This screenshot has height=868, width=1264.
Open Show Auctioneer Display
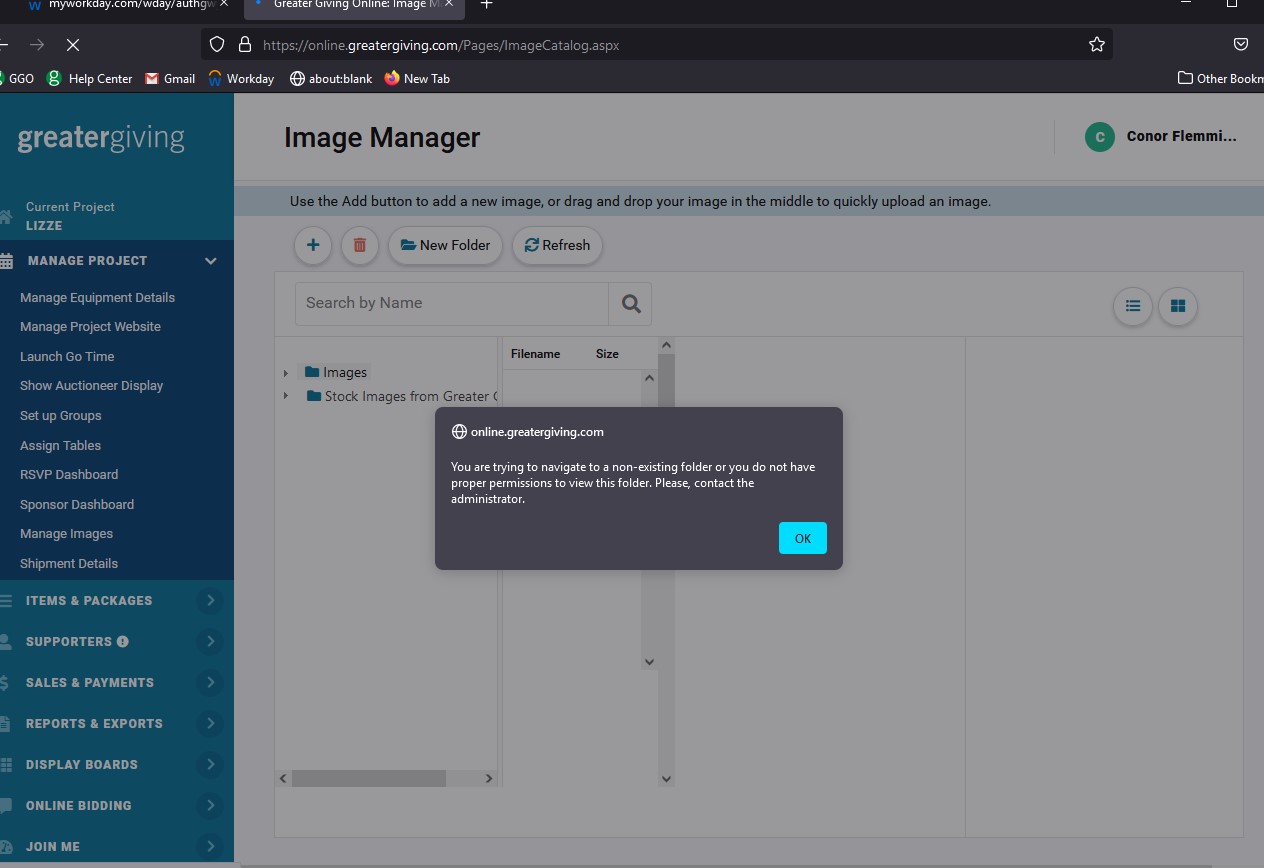pyautogui.click(x=91, y=385)
